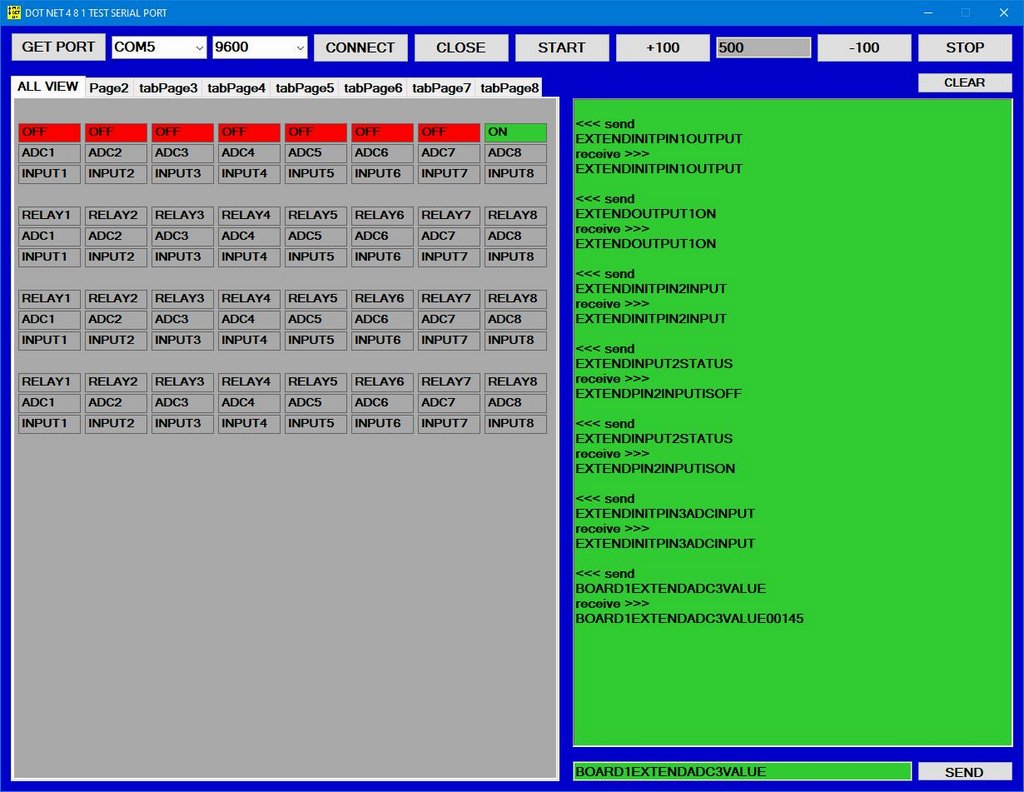Click the STOP button
This screenshot has width=1024, height=792.
[965, 48]
